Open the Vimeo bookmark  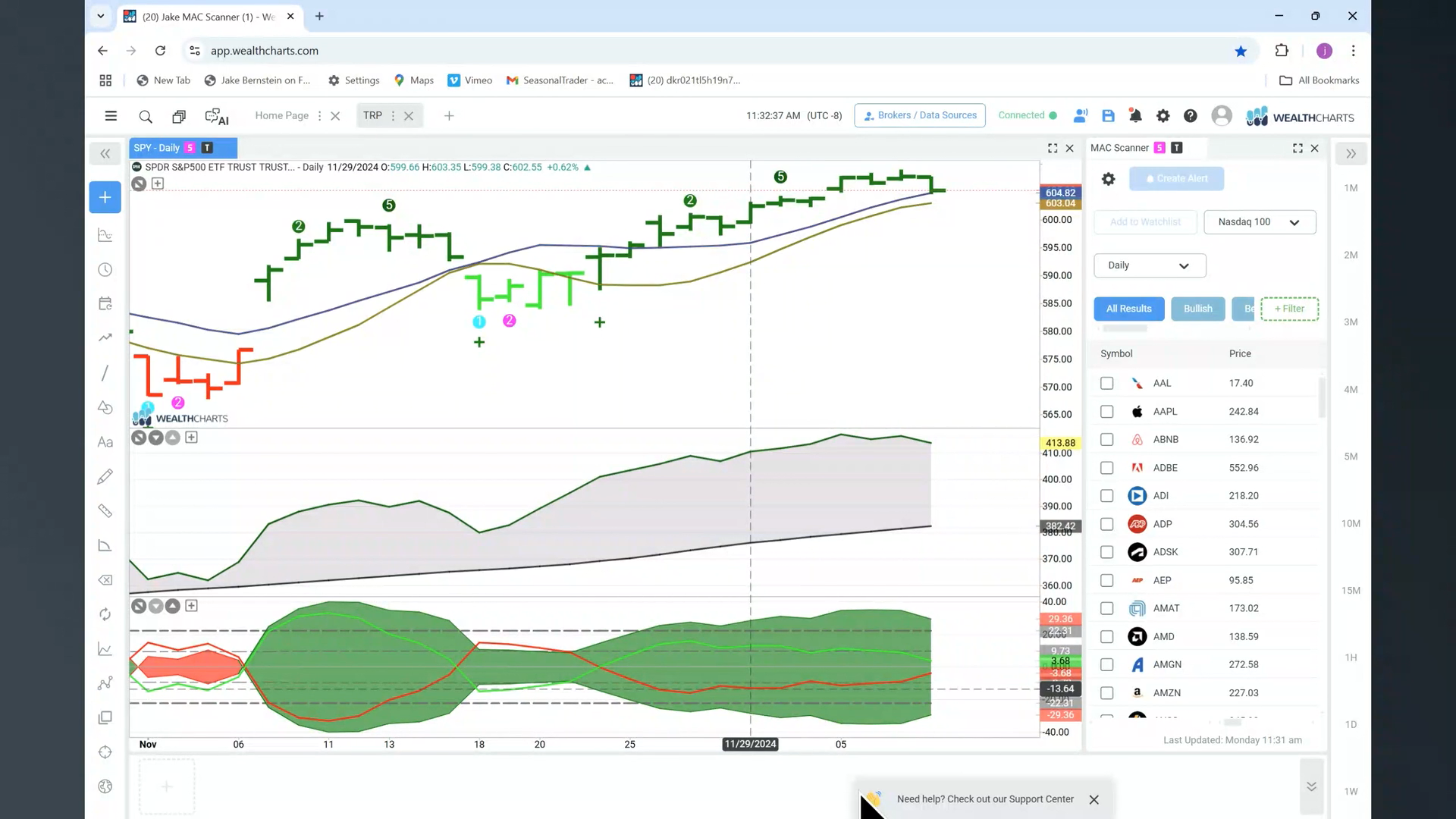(x=470, y=80)
